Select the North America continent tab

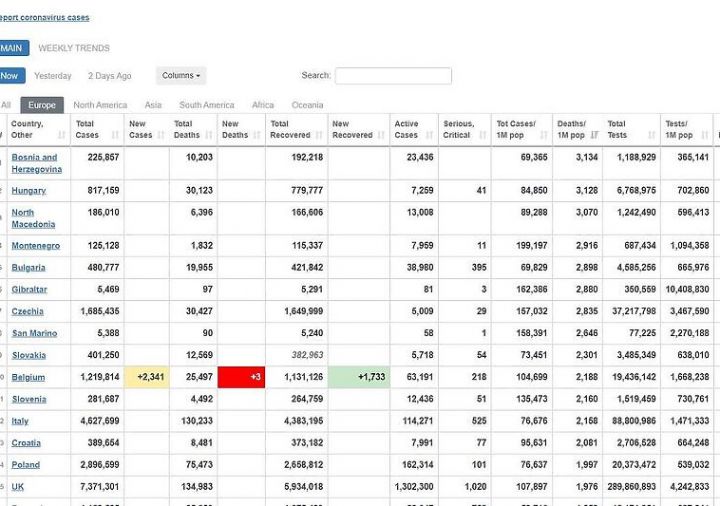click(x=100, y=105)
